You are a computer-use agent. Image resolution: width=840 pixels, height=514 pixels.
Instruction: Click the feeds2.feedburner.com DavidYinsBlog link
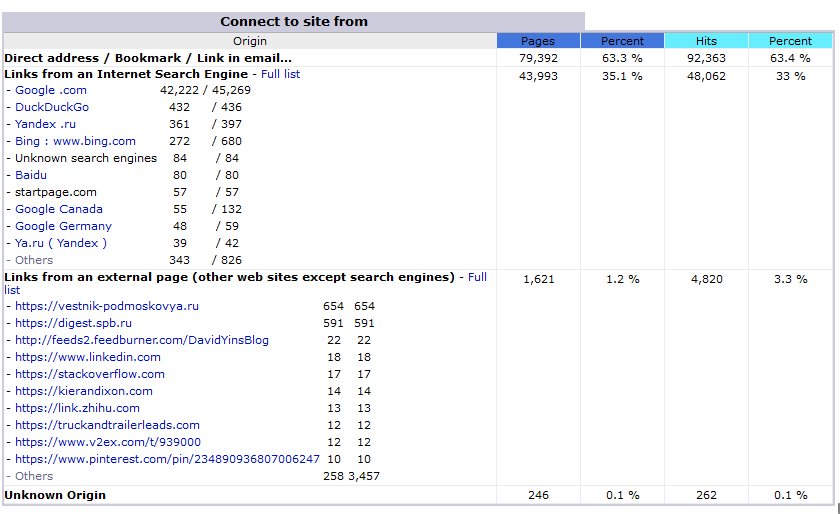click(x=142, y=340)
